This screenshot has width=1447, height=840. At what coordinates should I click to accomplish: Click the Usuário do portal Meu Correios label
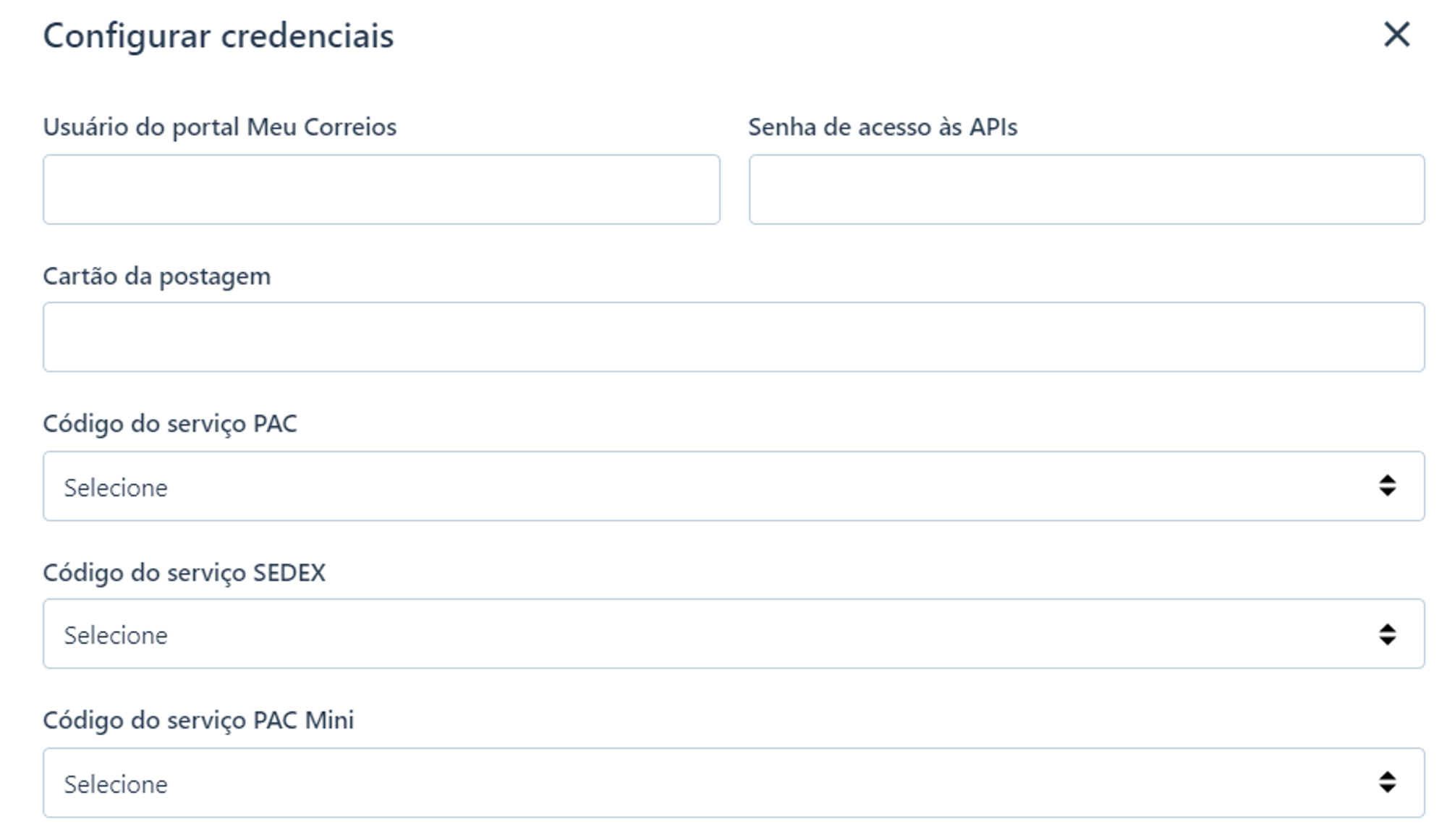pyautogui.click(x=220, y=127)
